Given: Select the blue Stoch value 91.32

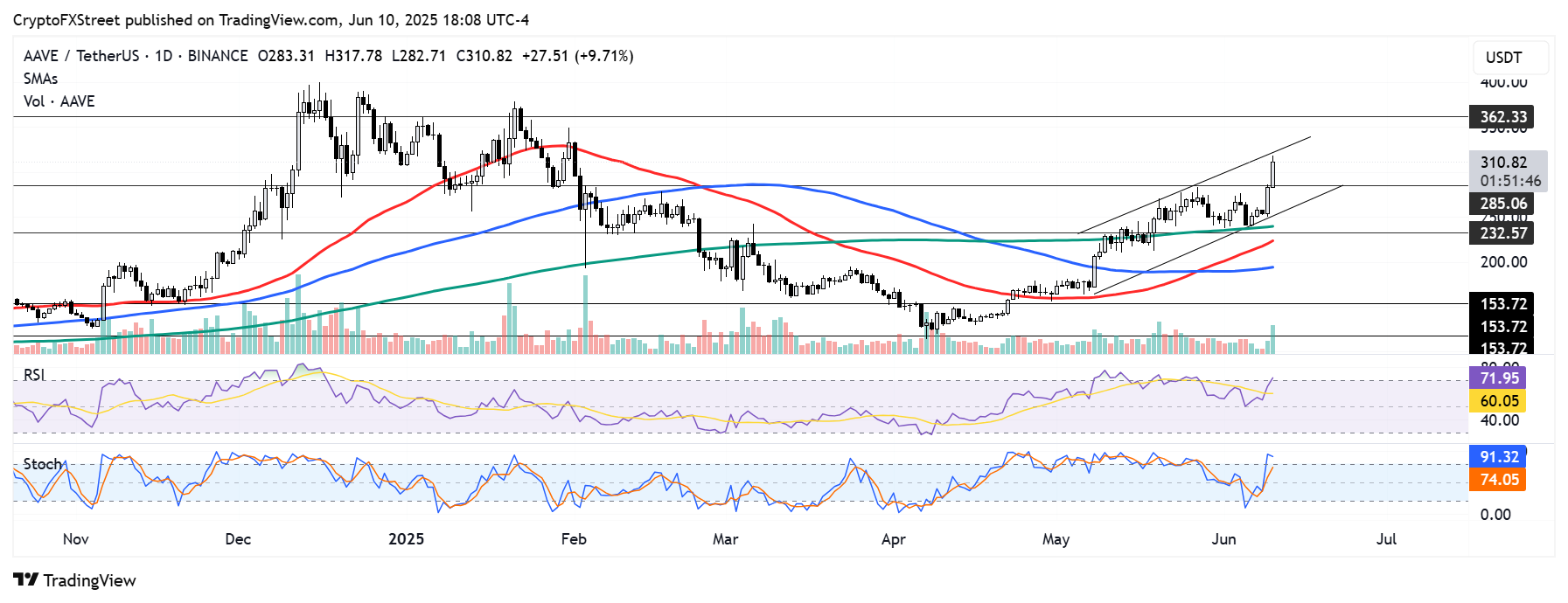Looking at the screenshot, I should [1499, 457].
